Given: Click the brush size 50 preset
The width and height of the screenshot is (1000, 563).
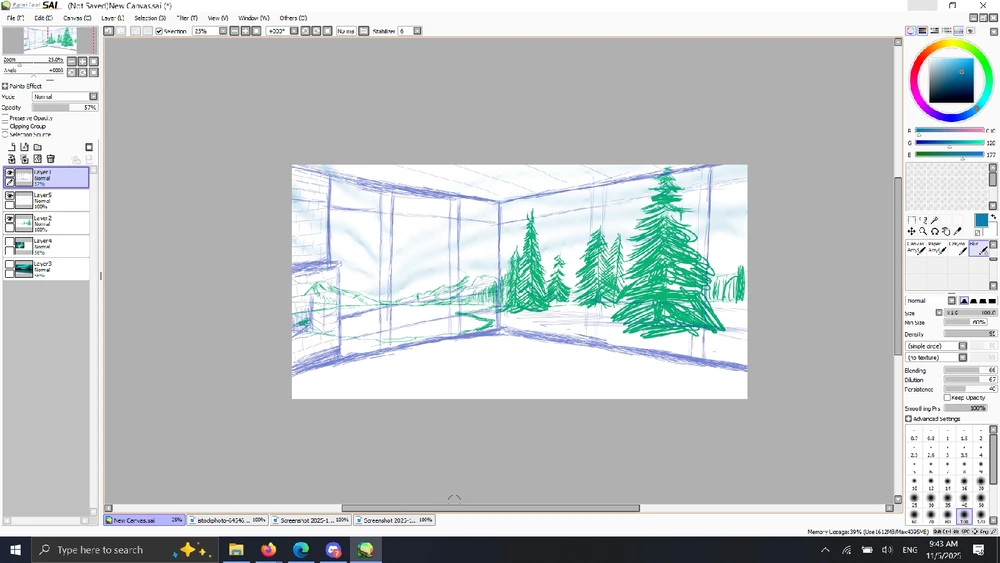Looking at the screenshot, I should [980, 498].
